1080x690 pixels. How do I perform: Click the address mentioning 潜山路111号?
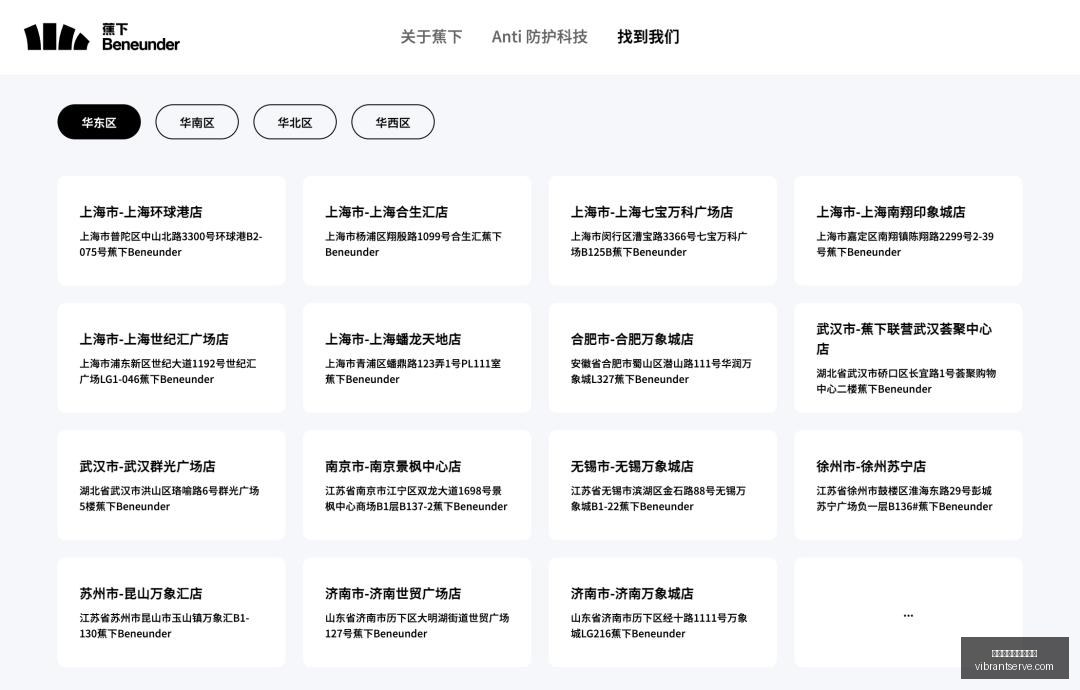661,372
